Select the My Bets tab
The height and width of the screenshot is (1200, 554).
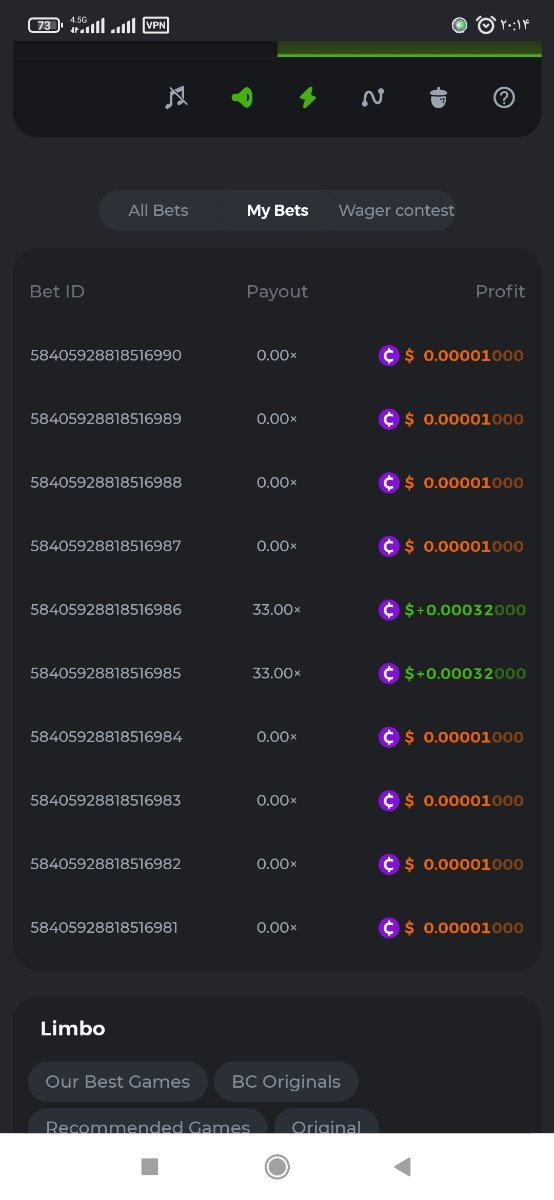(x=277, y=210)
